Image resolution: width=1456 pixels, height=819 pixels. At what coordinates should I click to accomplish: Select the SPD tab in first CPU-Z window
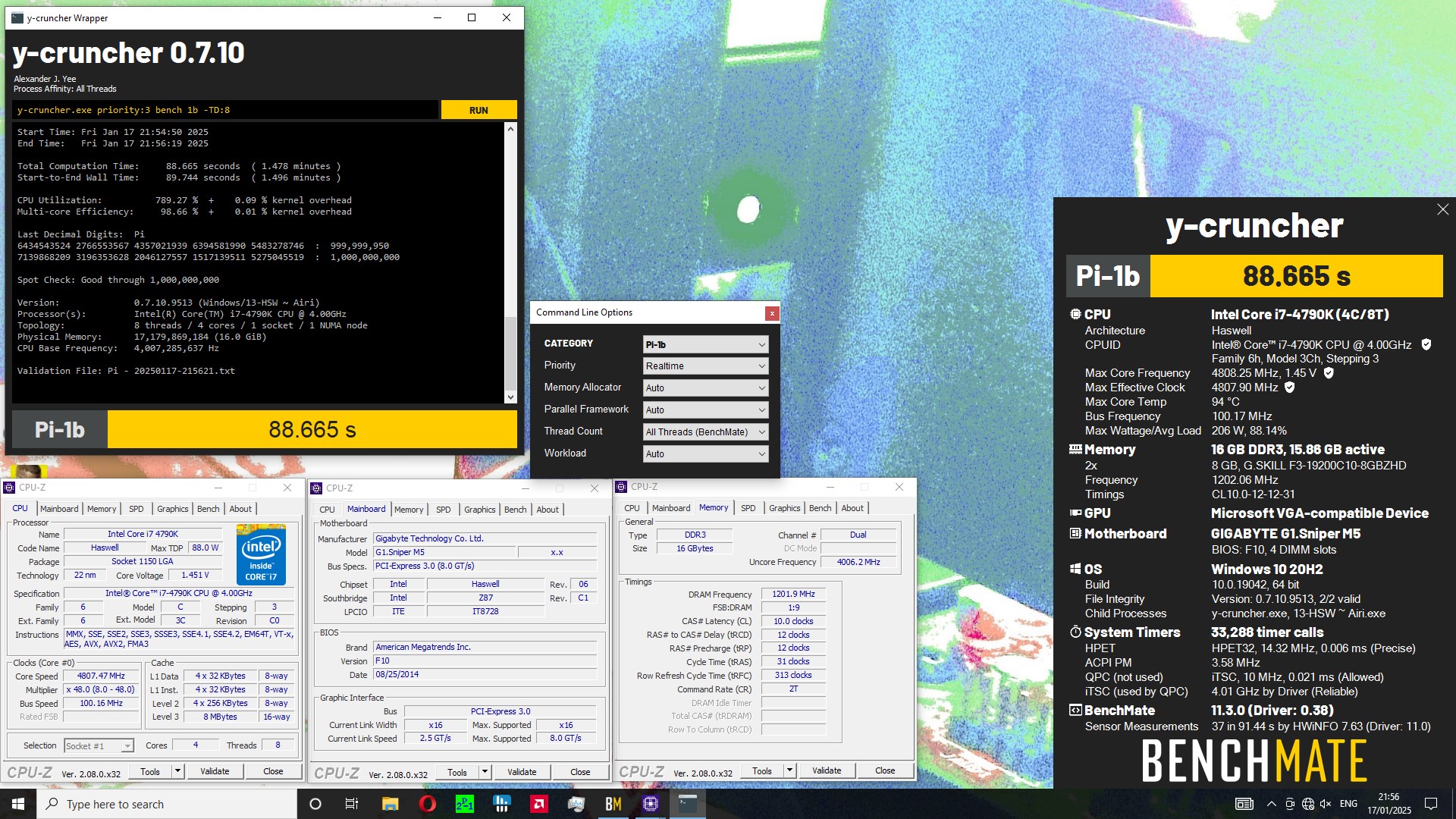click(136, 509)
